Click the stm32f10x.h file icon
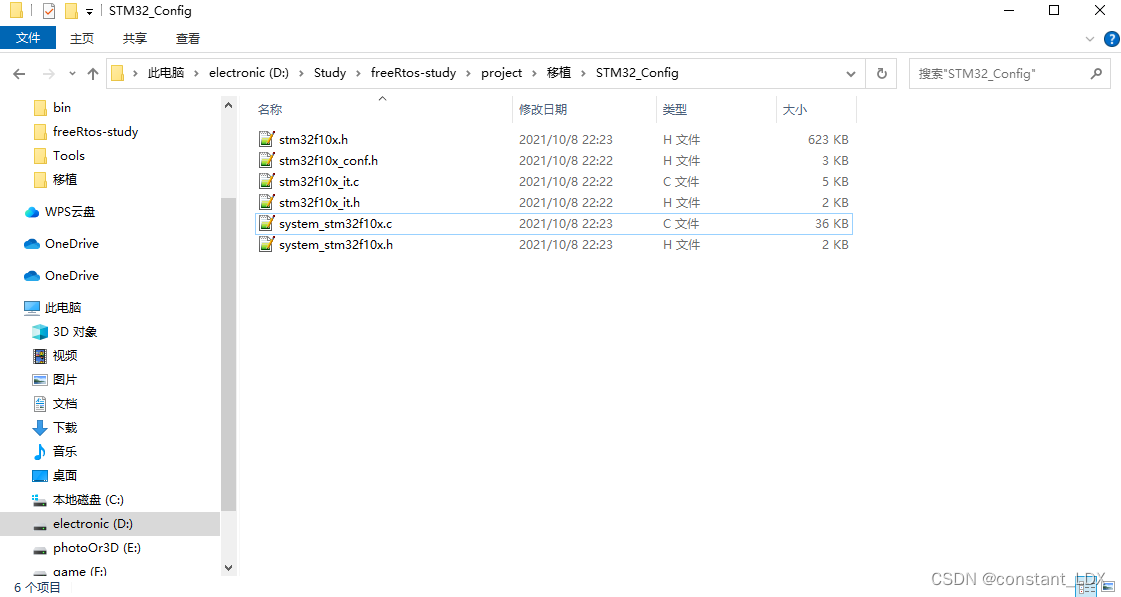 pos(267,139)
